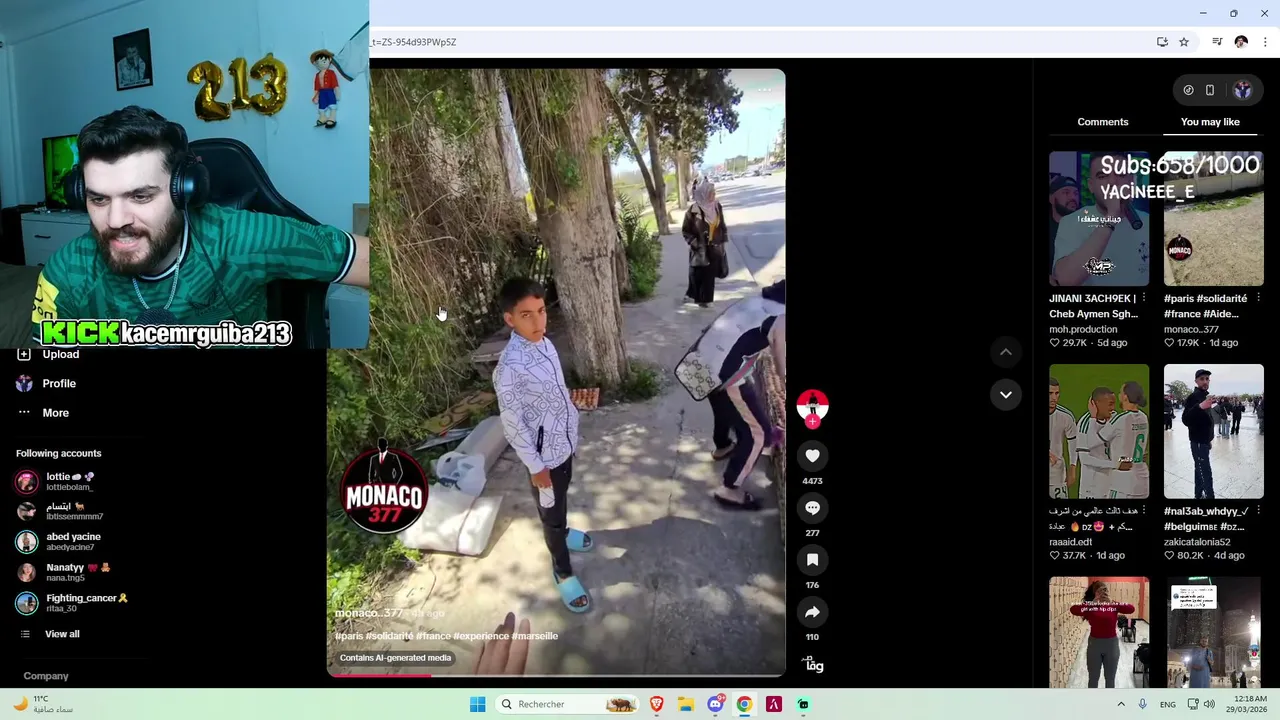This screenshot has width=1280, height=720.
Task: Expand the Company footer section
Action: point(46,676)
